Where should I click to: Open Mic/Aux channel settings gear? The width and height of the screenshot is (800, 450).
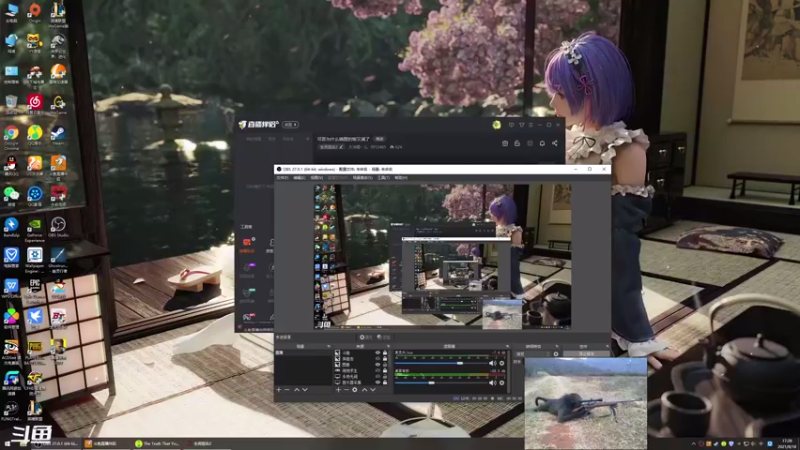tap(502, 363)
